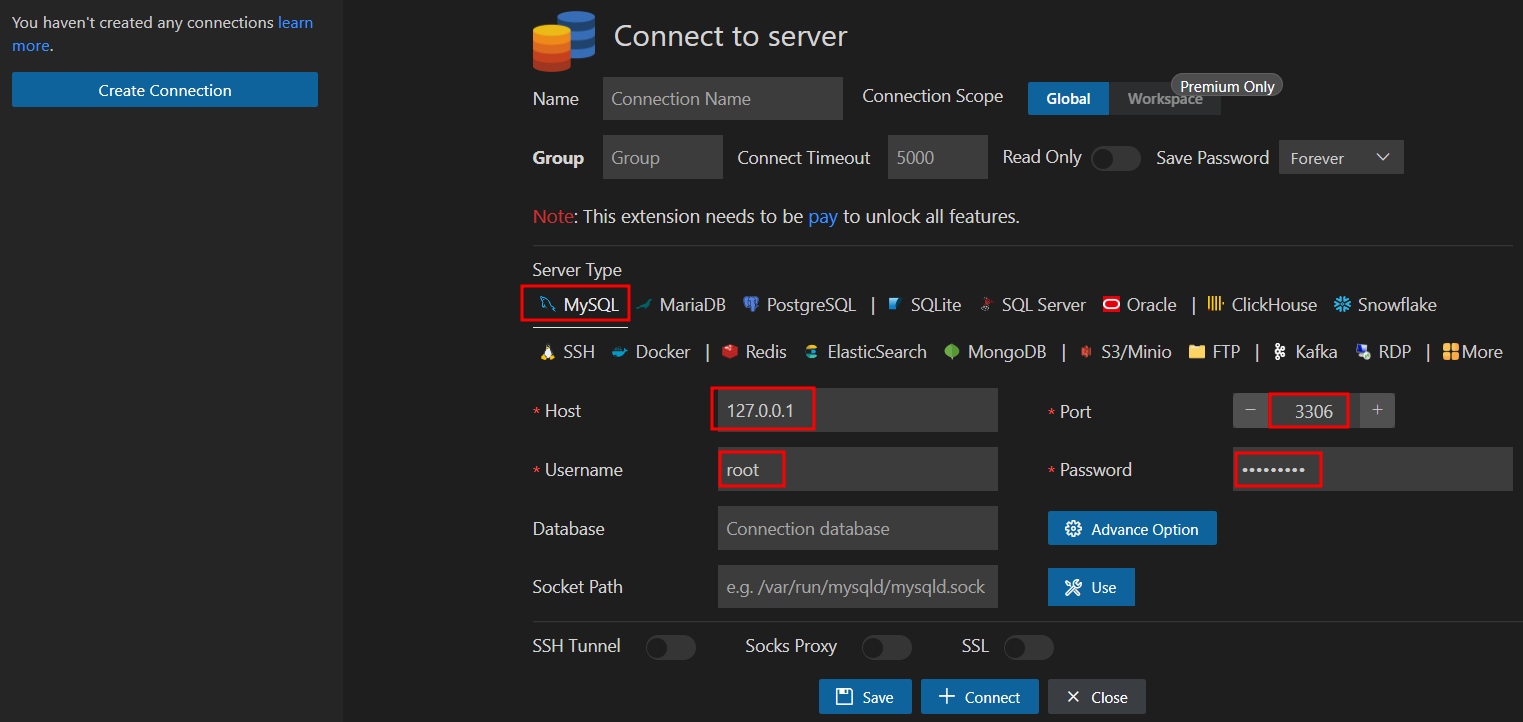1523x722 pixels.
Task: Select the Redis server type
Action: click(754, 352)
